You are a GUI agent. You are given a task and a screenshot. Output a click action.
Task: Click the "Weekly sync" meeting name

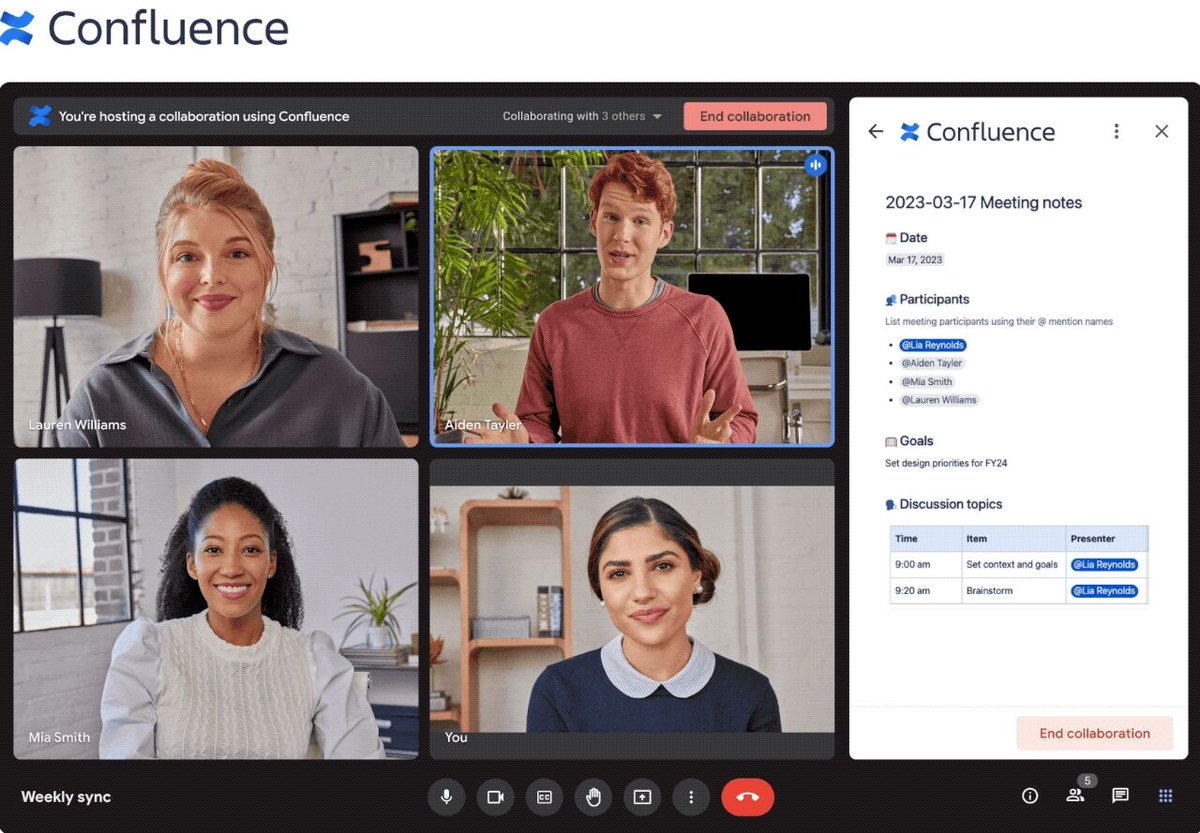(x=66, y=797)
